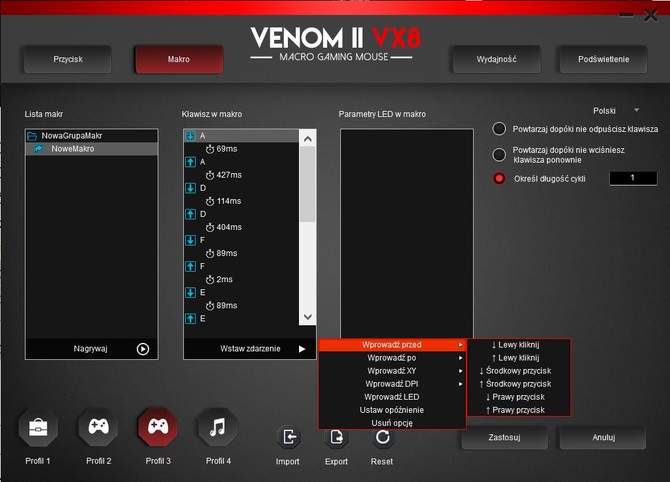Select the Profil 1 briefcase icon
Viewport: 670px width, 482px height.
38,427
